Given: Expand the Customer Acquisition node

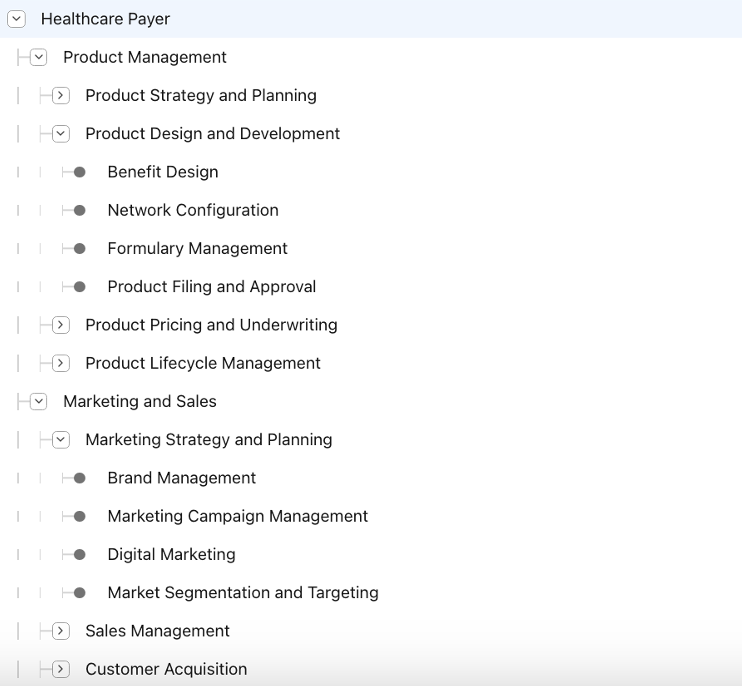Looking at the screenshot, I should (x=61, y=669).
